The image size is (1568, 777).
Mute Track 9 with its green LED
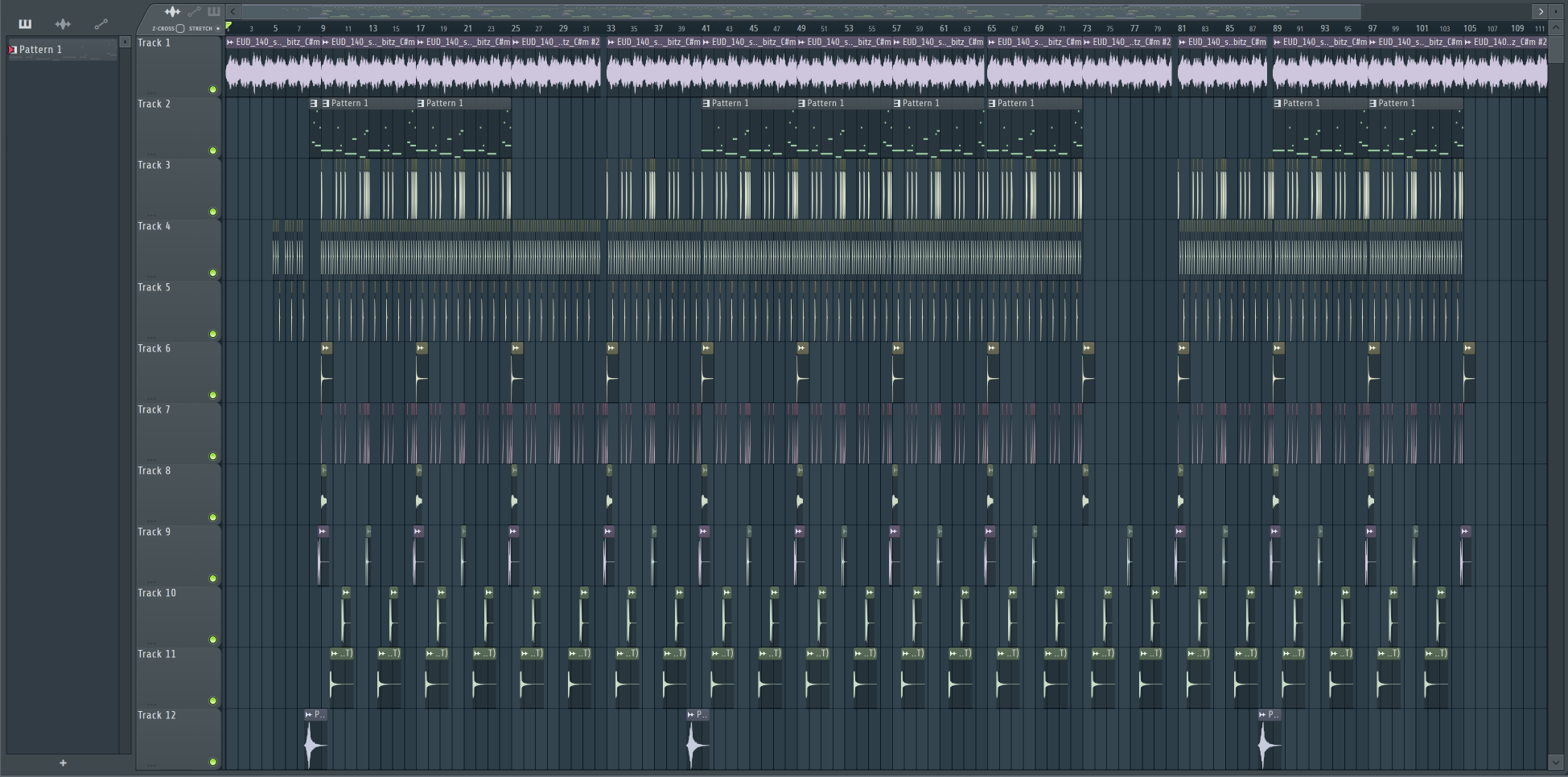coord(213,578)
